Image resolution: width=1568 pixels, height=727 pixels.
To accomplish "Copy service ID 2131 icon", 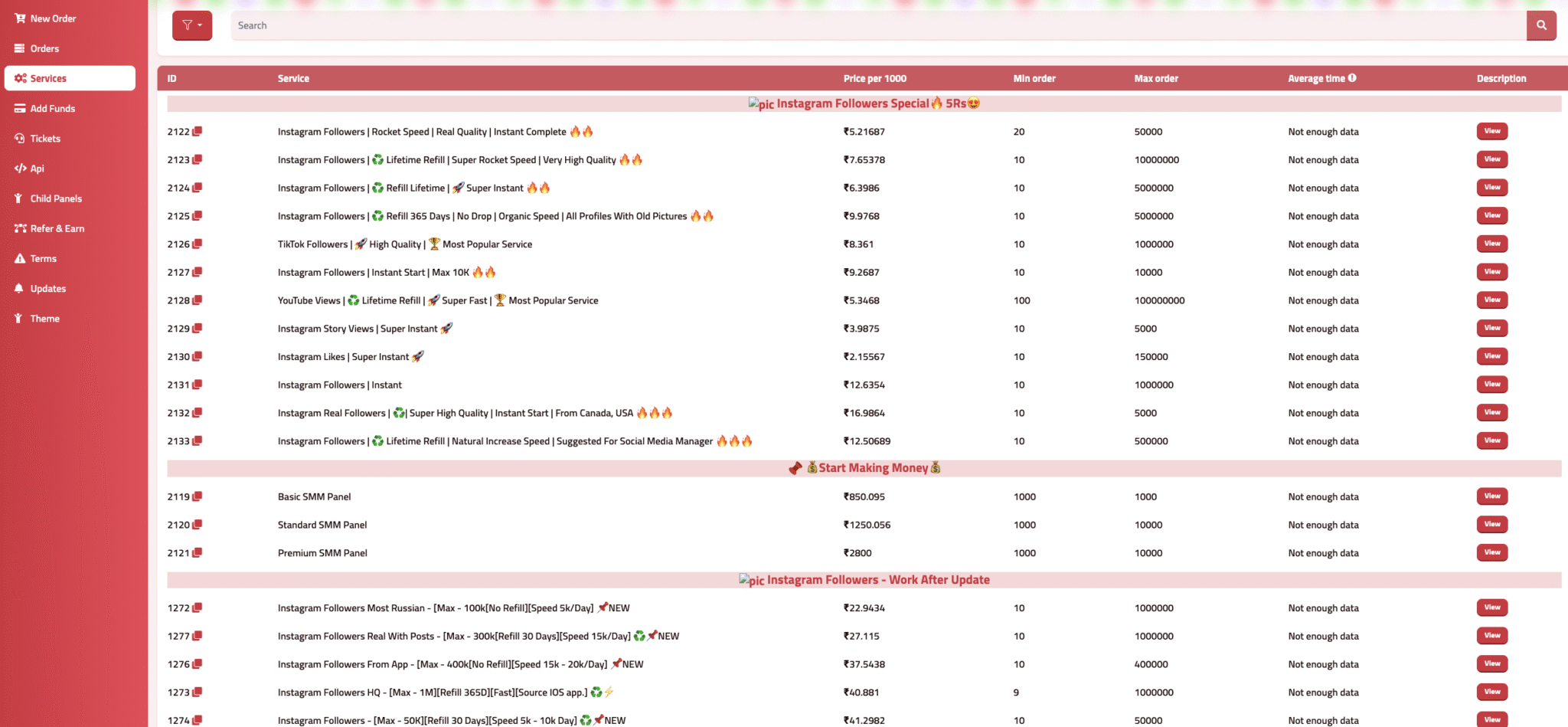I will (198, 385).
